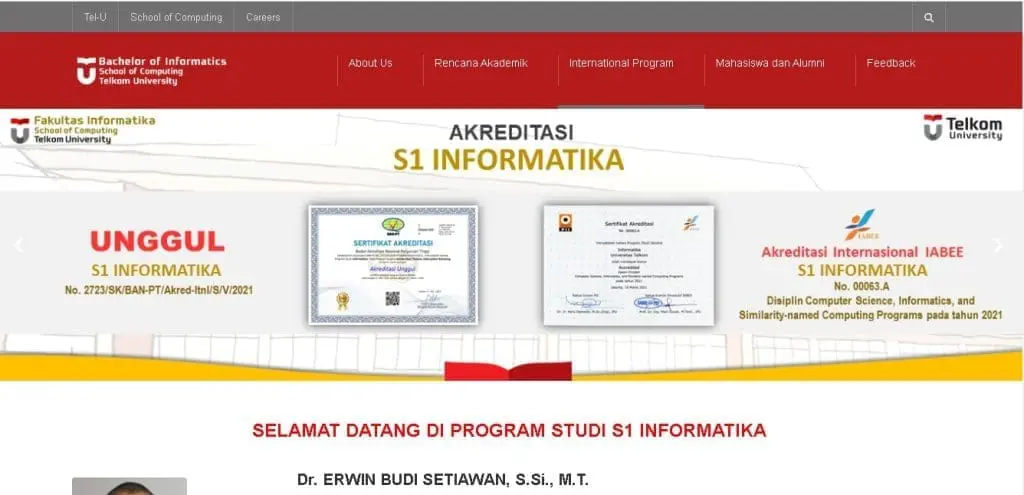
Task: Click the Bachelor of Informatics logo
Action: coord(152,71)
